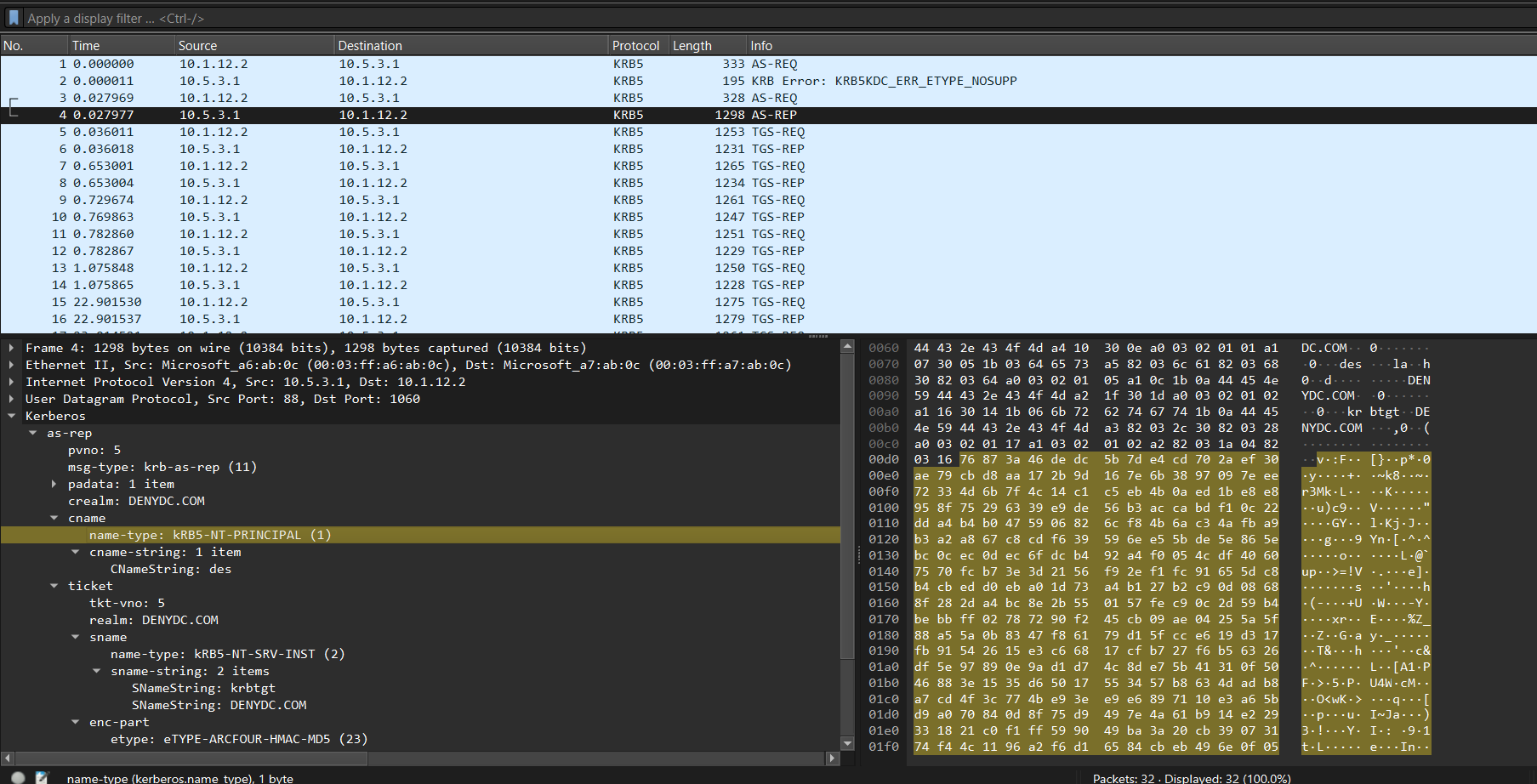This screenshot has height=784, width=1537.
Task: Expand the User Datagram Protocol layer
Action: point(11,399)
